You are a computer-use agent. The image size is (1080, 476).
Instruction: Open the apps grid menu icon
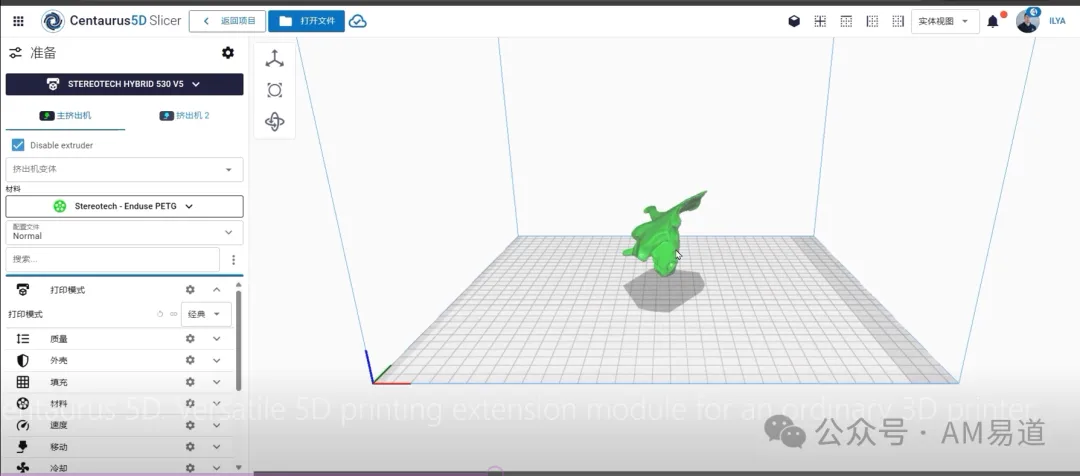coord(19,21)
